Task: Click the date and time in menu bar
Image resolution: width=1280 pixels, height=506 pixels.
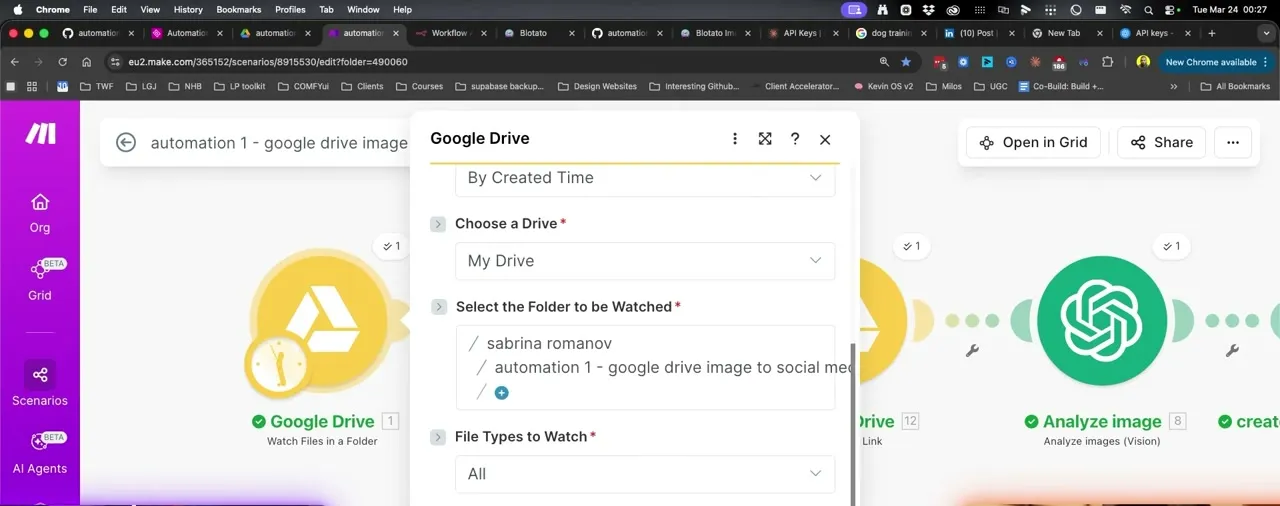Action: [1230, 9]
